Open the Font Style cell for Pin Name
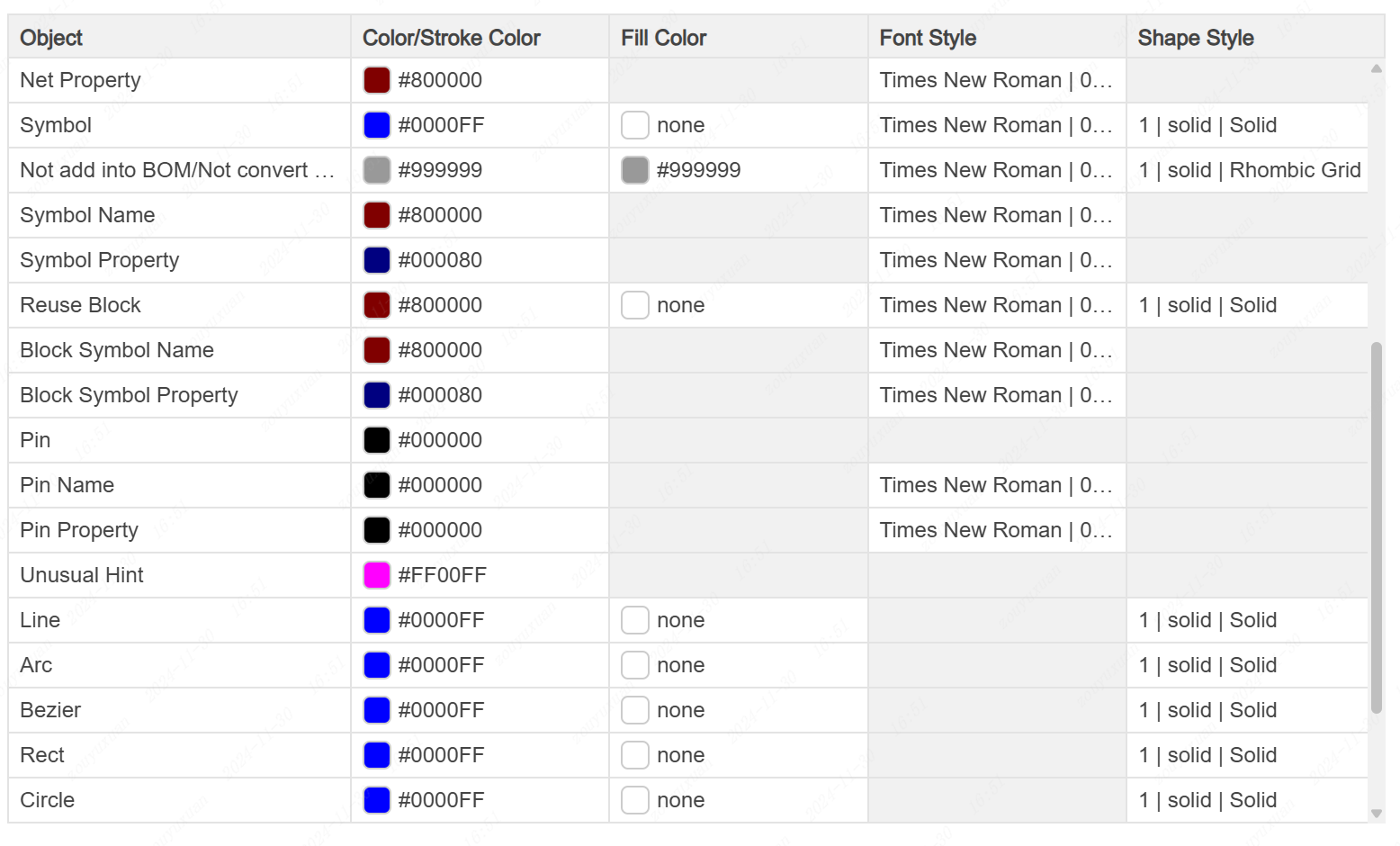 [x=996, y=485]
